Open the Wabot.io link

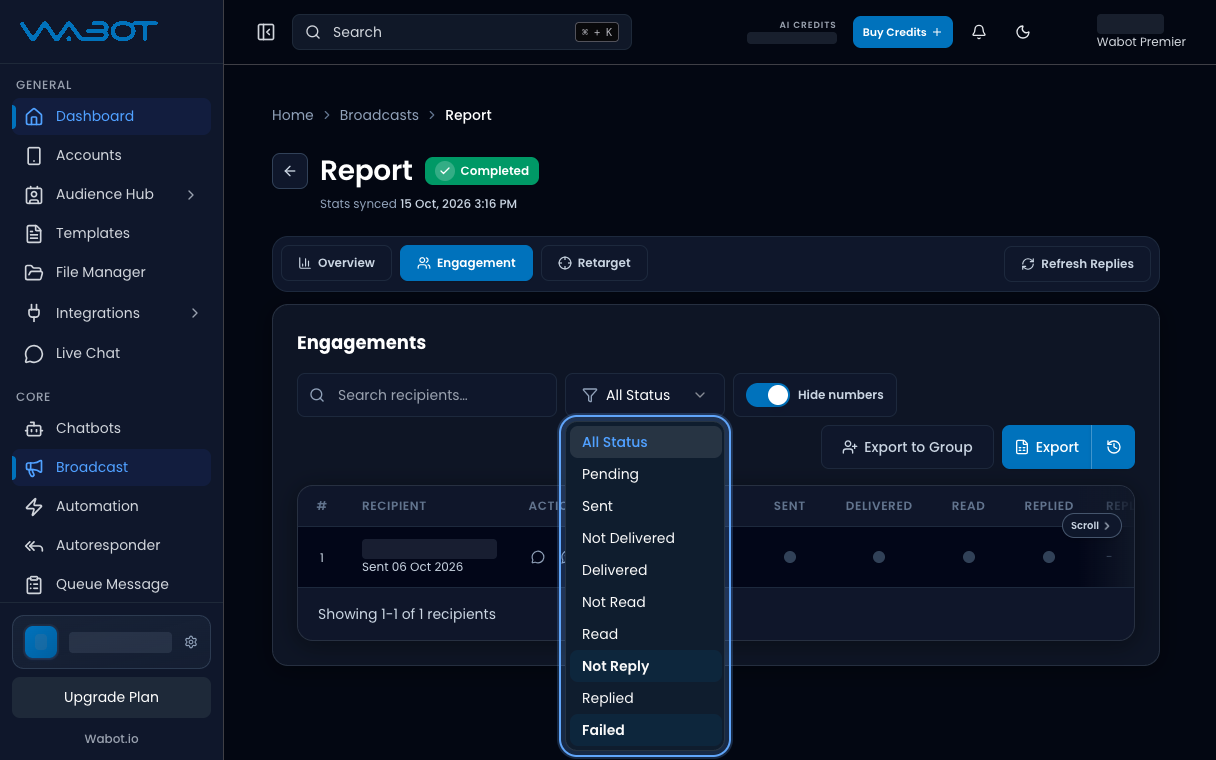pyautogui.click(x=111, y=739)
